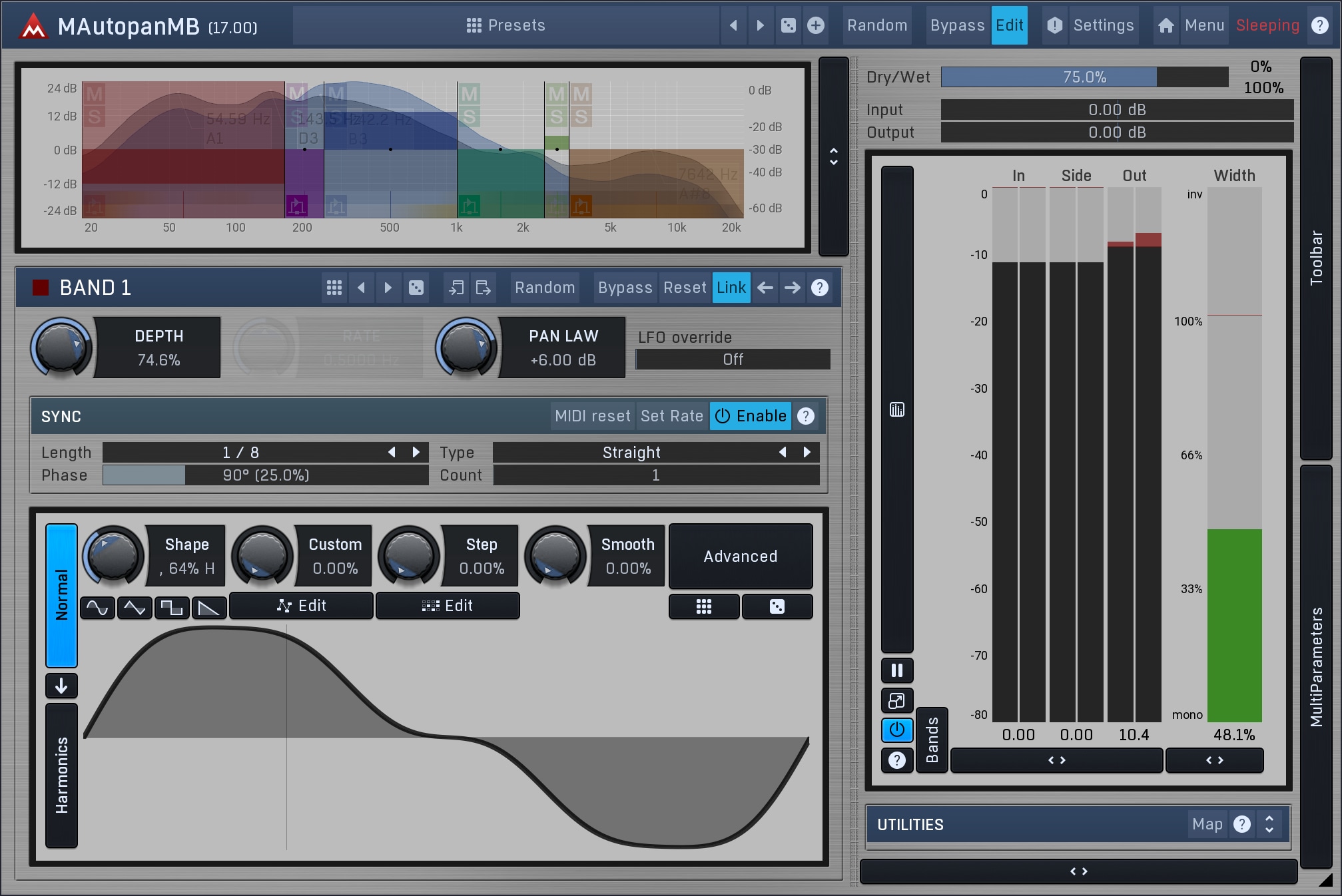Switch to the Harmonics tab
Screen dimensions: 1342x896
61,775
